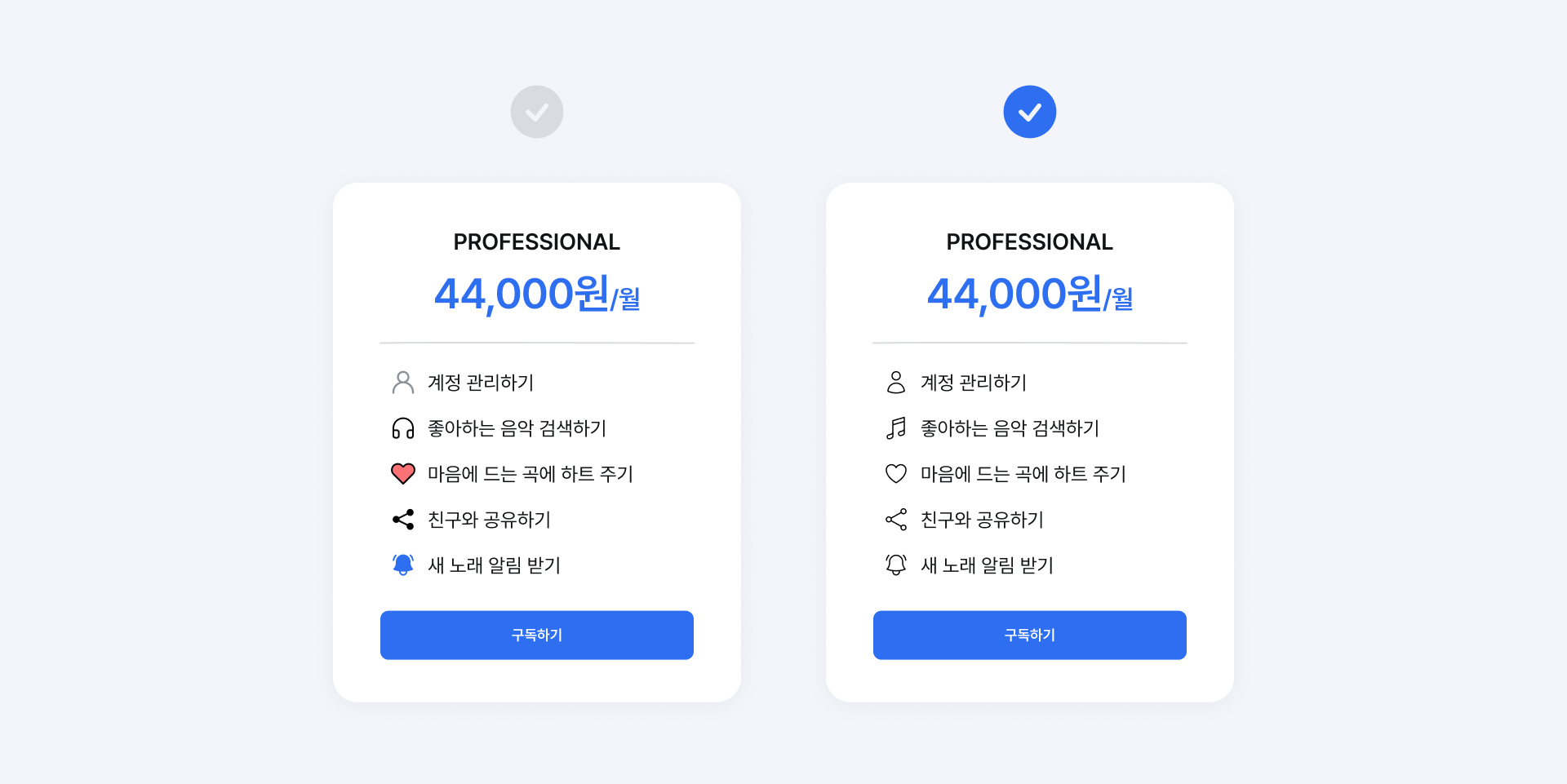The width and height of the screenshot is (1567, 784).
Task: Select the headphones icon next to 음악 검색하기
Action: point(402,427)
